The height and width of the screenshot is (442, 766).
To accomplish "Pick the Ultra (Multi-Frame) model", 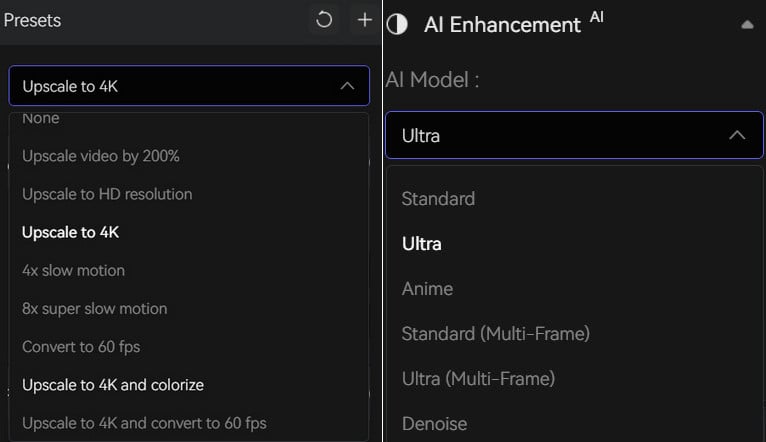I will coord(478,378).
